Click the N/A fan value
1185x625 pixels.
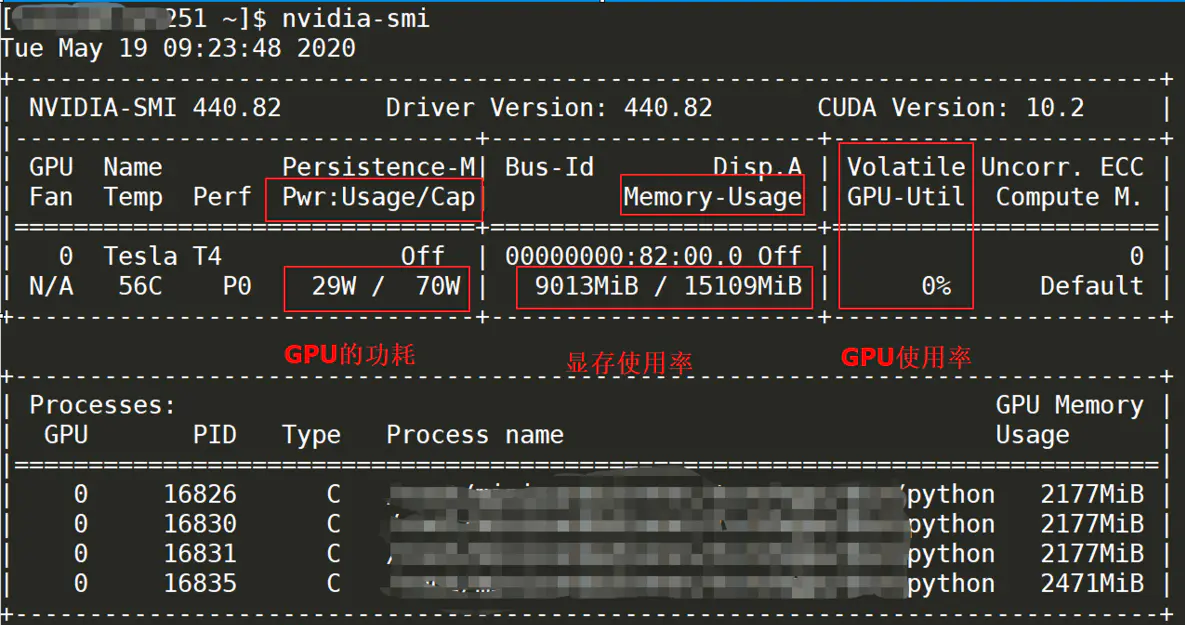click(x=51, y=286)
